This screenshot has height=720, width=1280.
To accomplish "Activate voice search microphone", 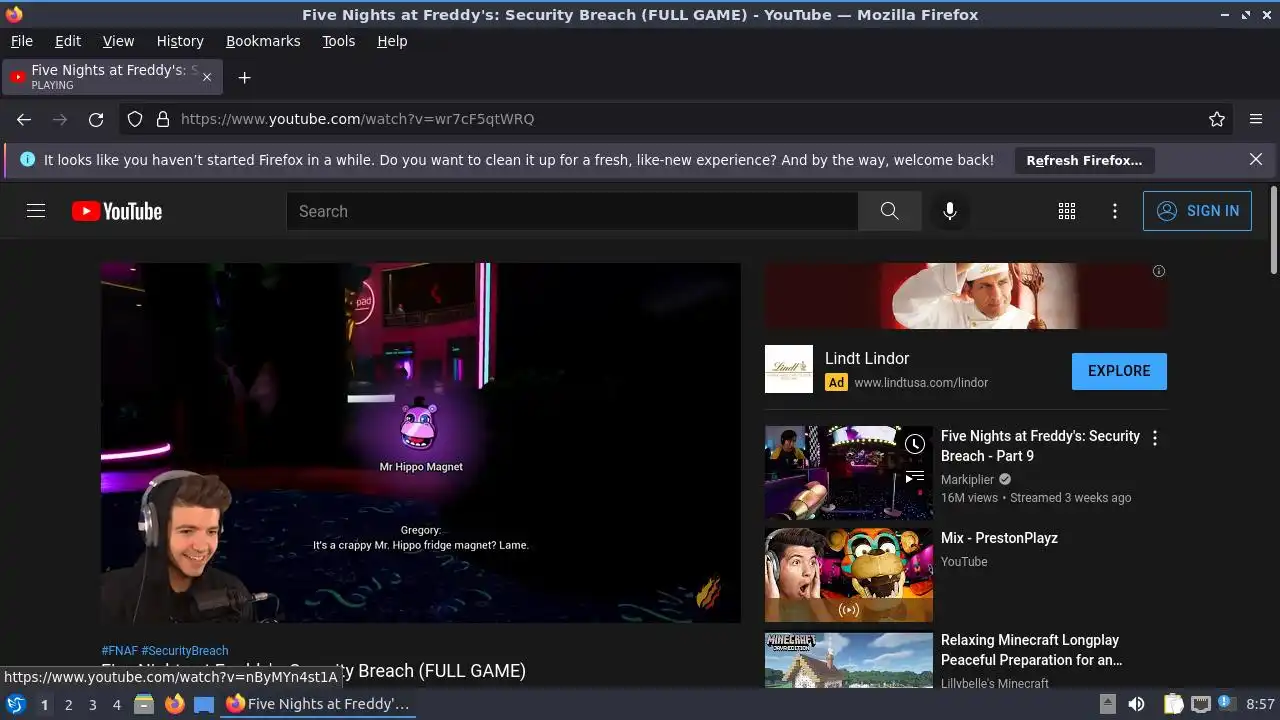I will point(950,211).
